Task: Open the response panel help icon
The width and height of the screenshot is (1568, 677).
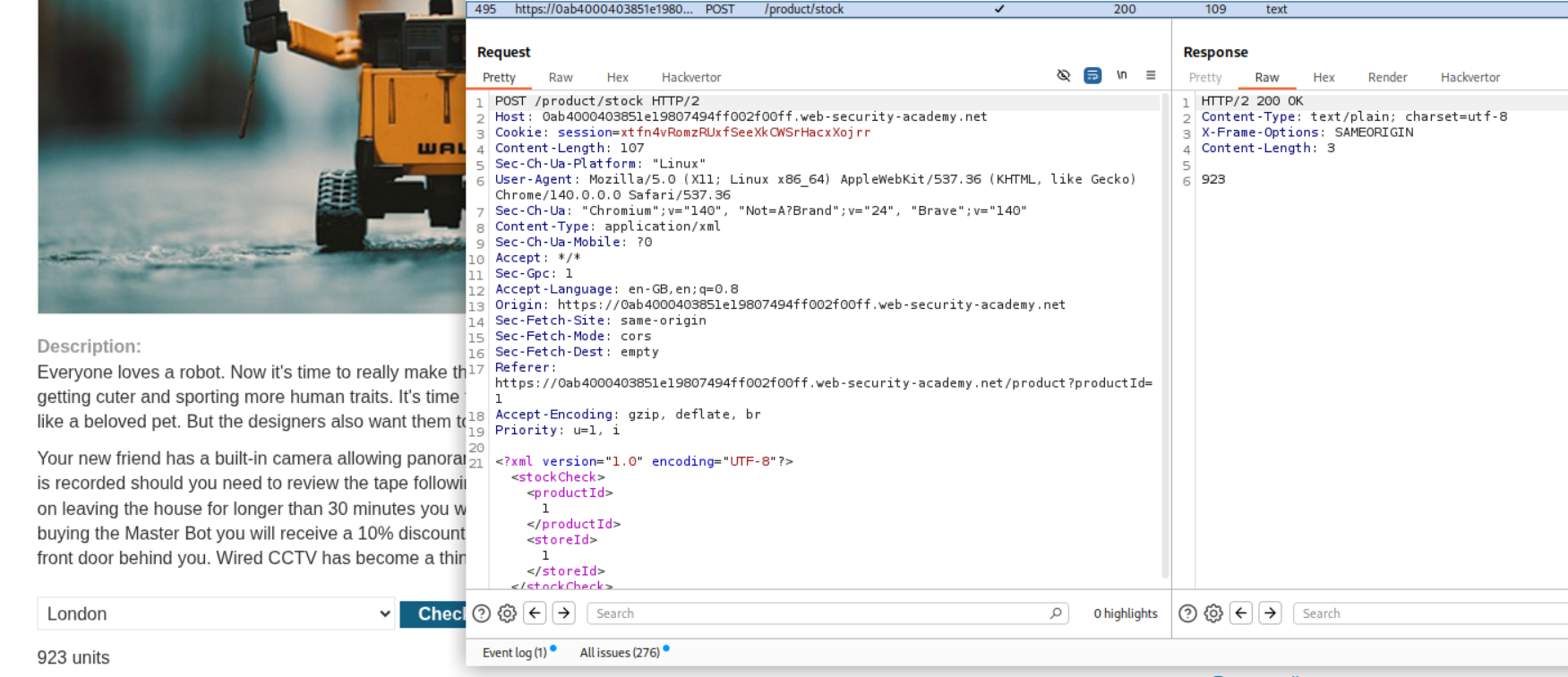Action: (x=1188, y=613)
